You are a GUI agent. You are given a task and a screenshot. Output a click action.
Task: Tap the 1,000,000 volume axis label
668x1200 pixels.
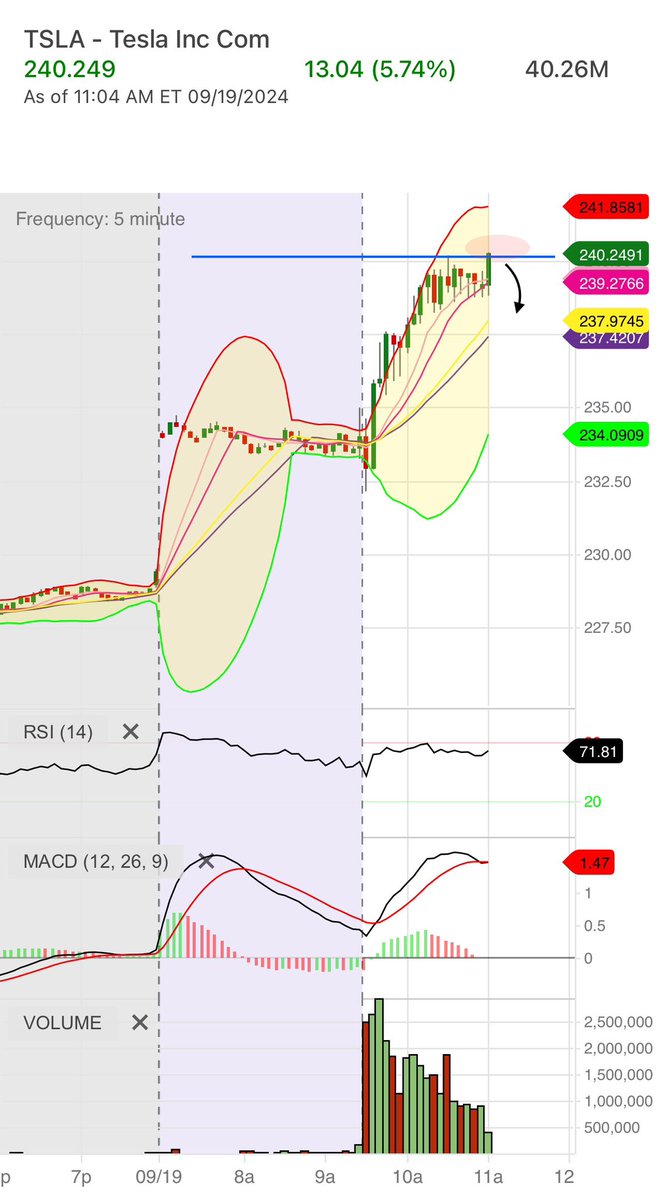(617, 1101)
